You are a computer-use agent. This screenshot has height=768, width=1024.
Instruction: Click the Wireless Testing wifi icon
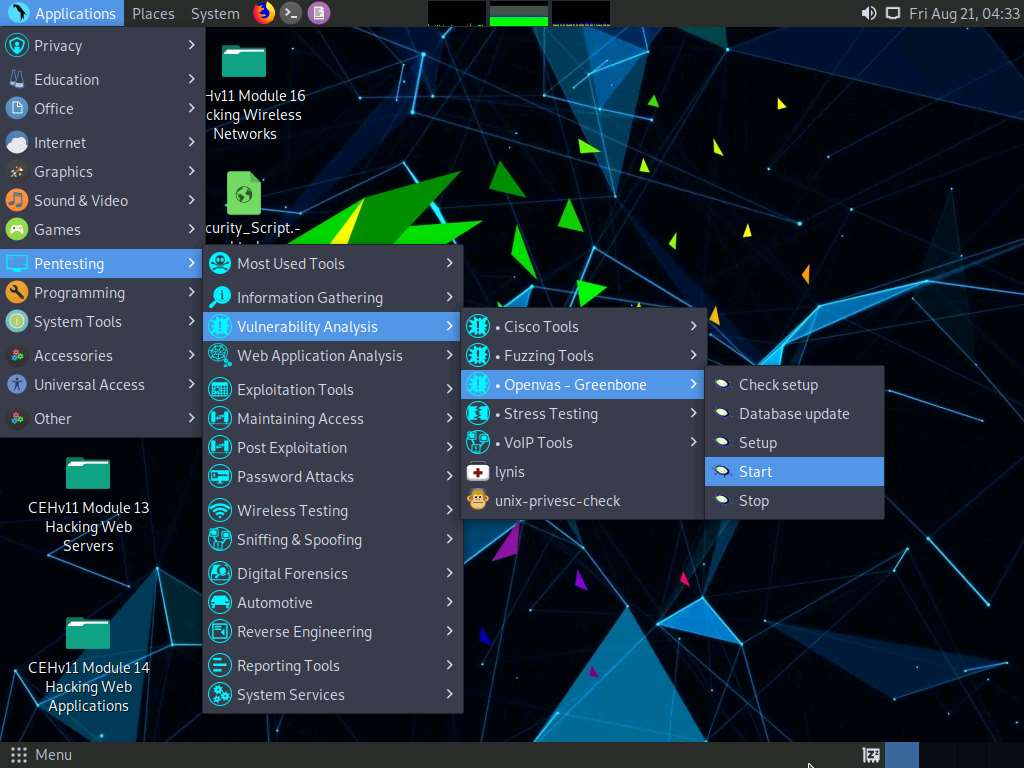point(220,510)
